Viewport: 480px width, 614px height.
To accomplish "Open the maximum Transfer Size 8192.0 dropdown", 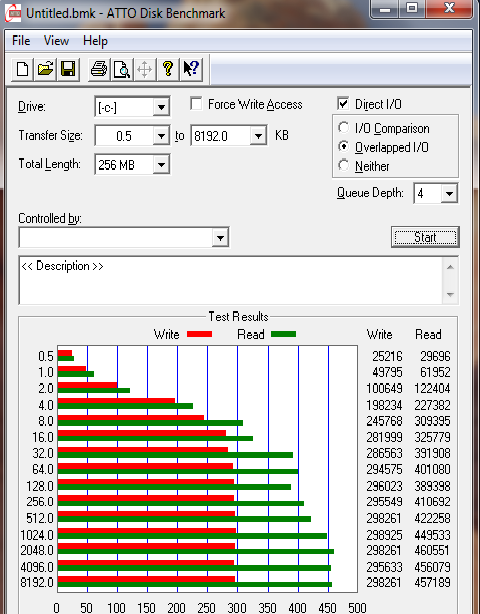I will click(x=258, y=136).
